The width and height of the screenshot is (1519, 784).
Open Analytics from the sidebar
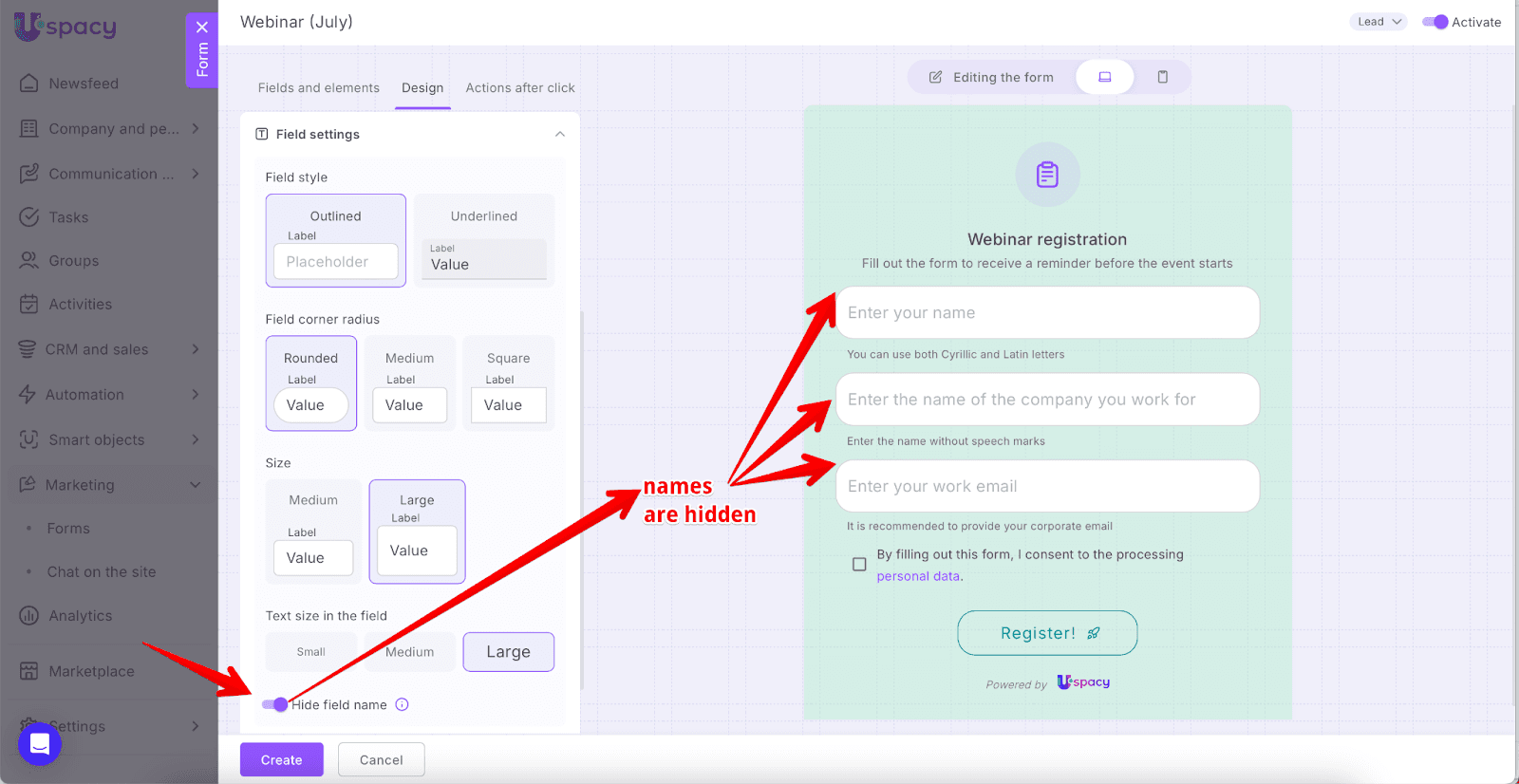click(x=81, y=616)
